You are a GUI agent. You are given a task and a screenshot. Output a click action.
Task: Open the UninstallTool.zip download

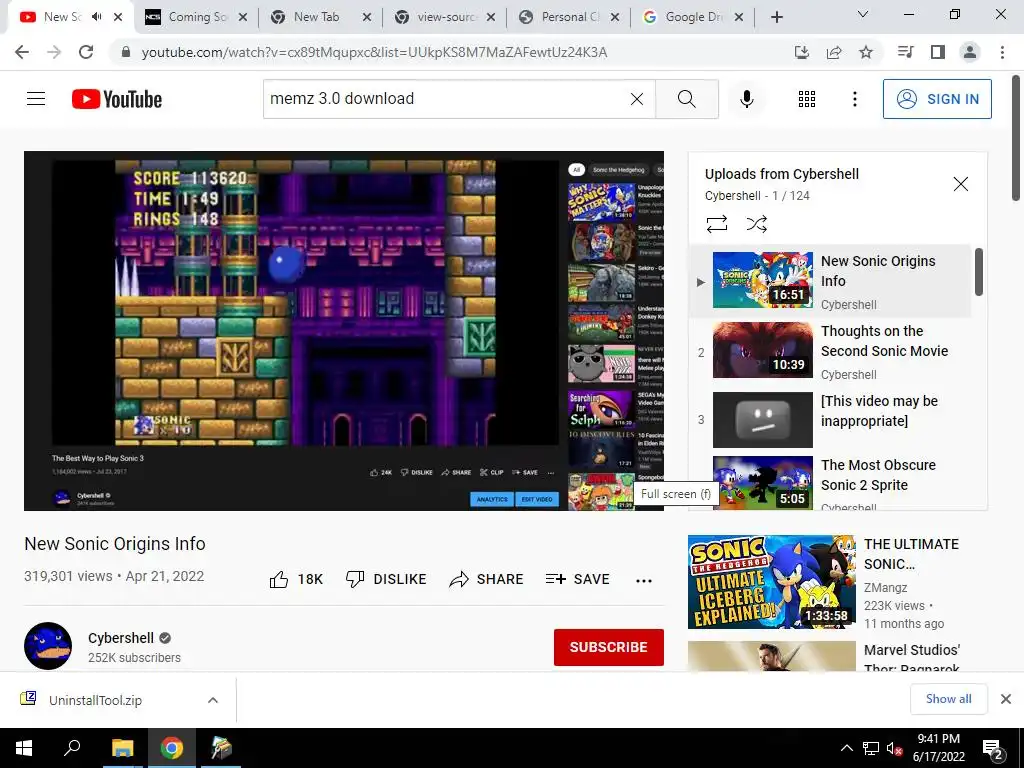point(95,700)
